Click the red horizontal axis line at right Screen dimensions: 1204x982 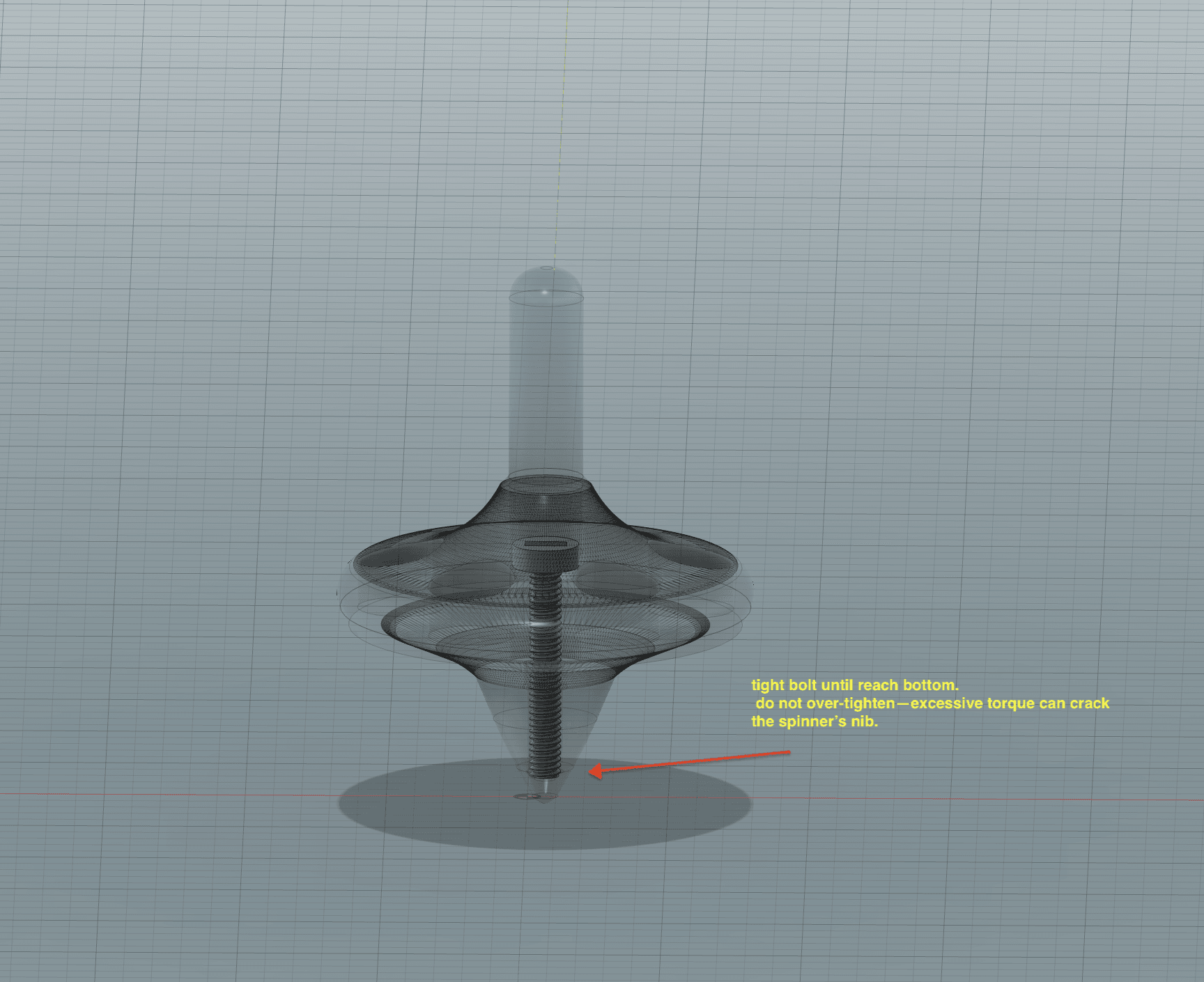click(x=1010, y=799)
